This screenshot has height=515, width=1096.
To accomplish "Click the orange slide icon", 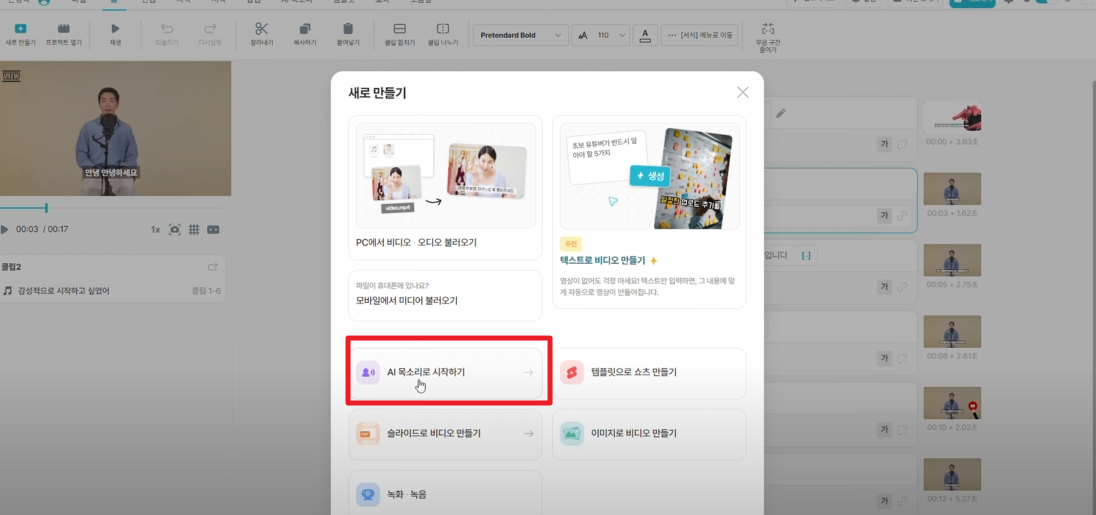I will (x=368, y=434).
